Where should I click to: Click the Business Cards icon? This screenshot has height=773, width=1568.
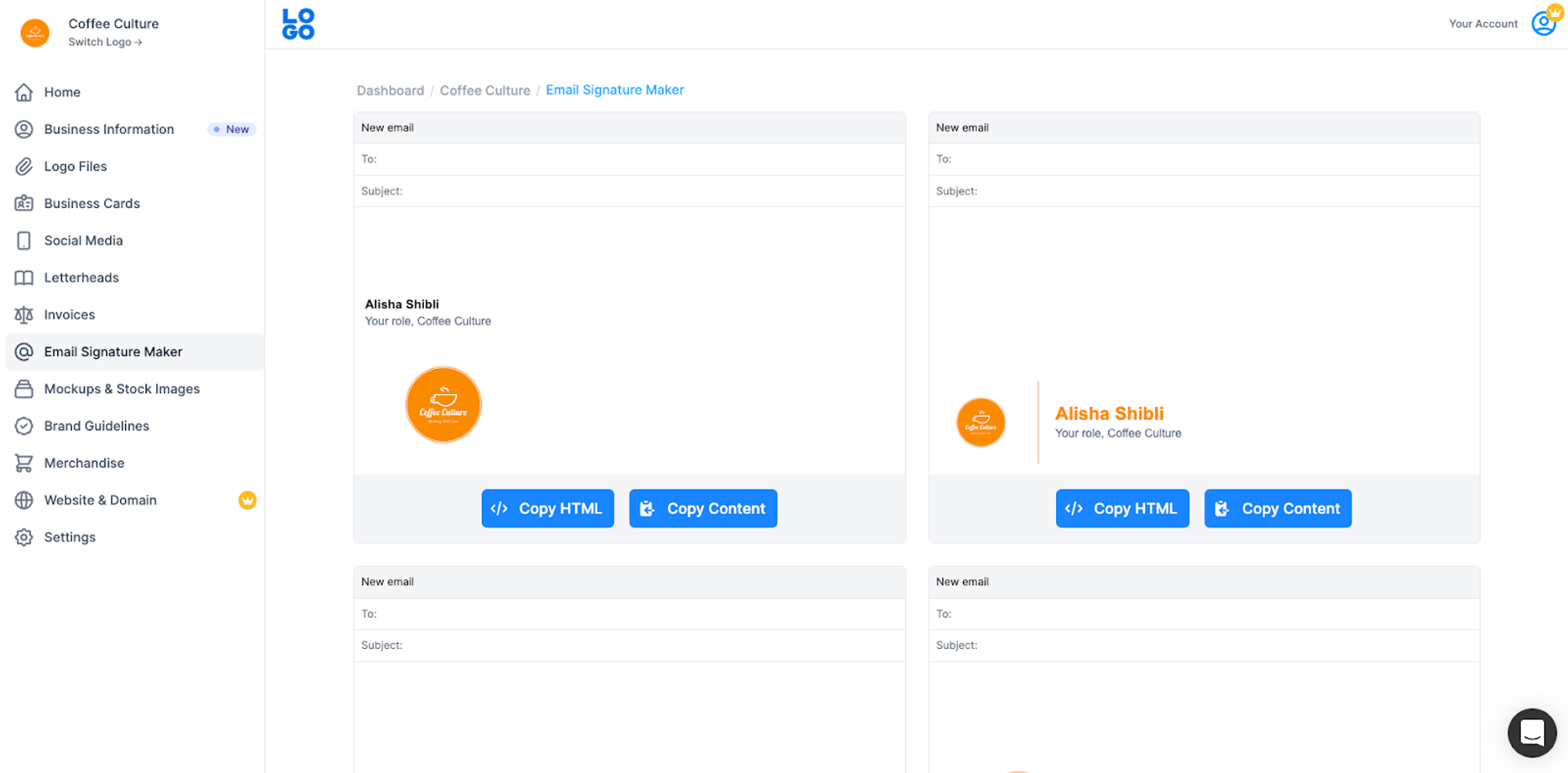(24, 203)
